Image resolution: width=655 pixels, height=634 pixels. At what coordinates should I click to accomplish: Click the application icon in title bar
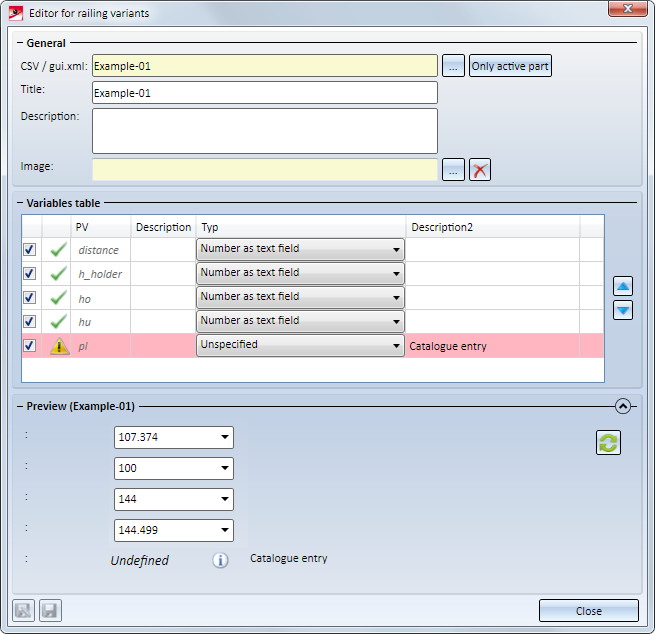pos(16,13)
